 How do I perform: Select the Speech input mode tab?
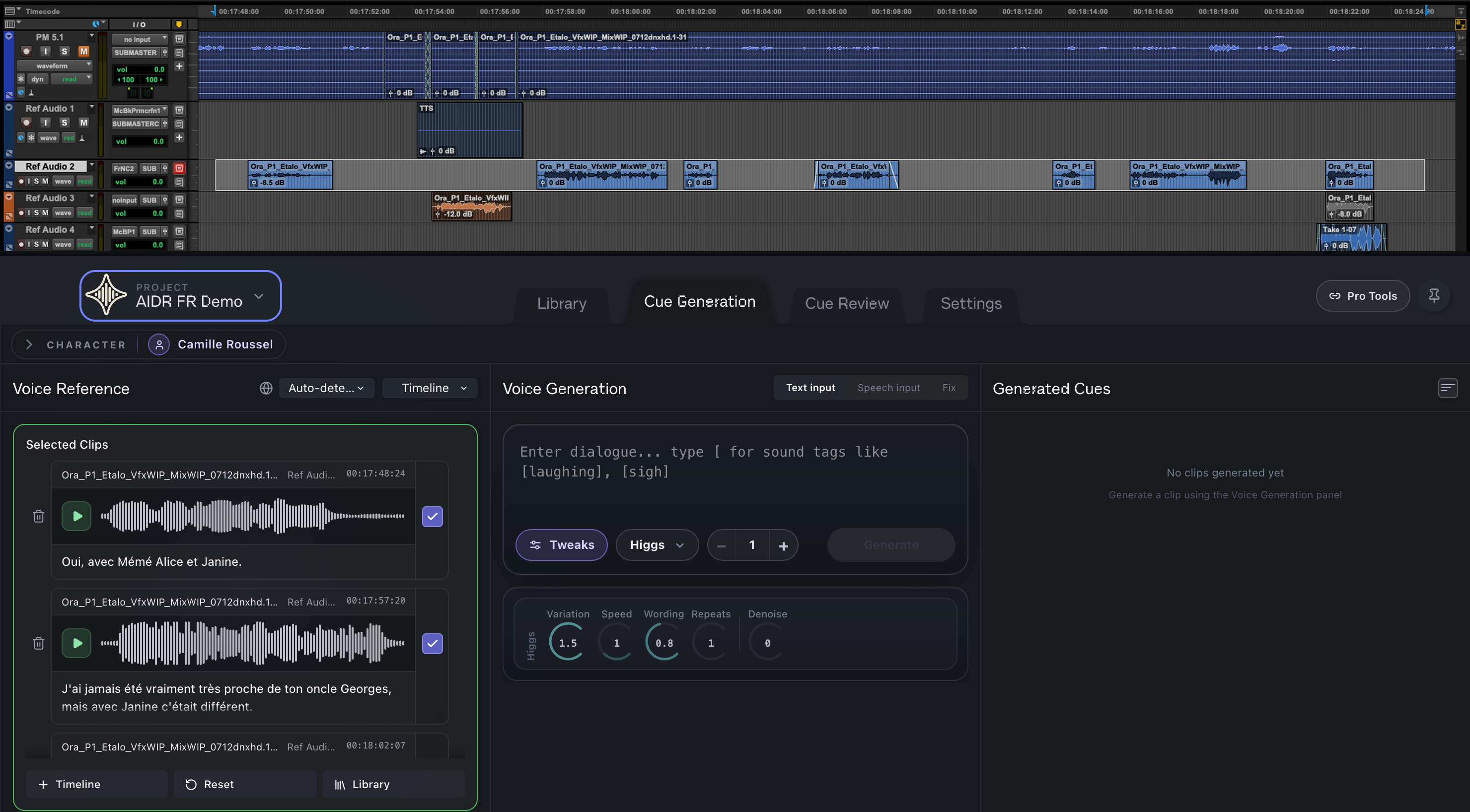pos(888,388)
